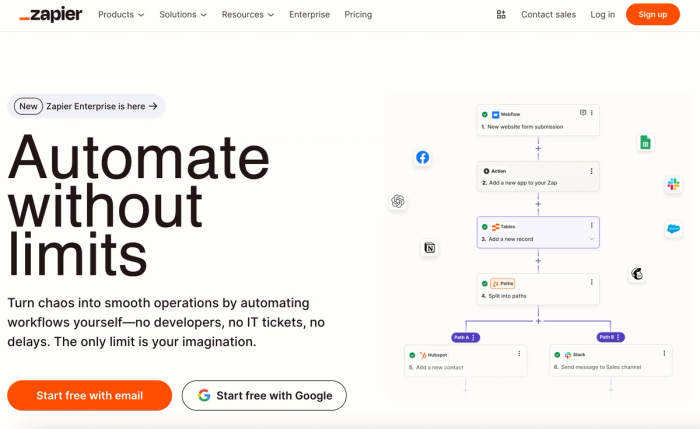
Task: Click the New badge pill
Action: coord(28,106)
